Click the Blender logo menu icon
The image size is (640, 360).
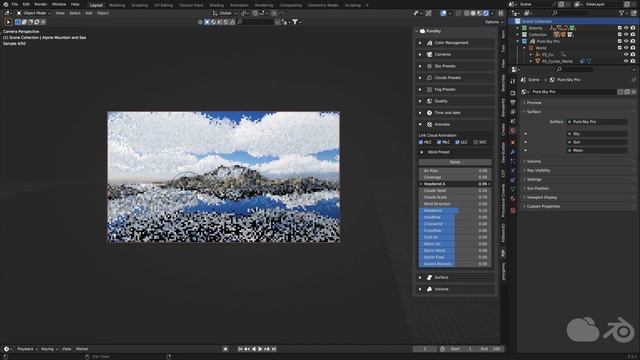point(6,4)
